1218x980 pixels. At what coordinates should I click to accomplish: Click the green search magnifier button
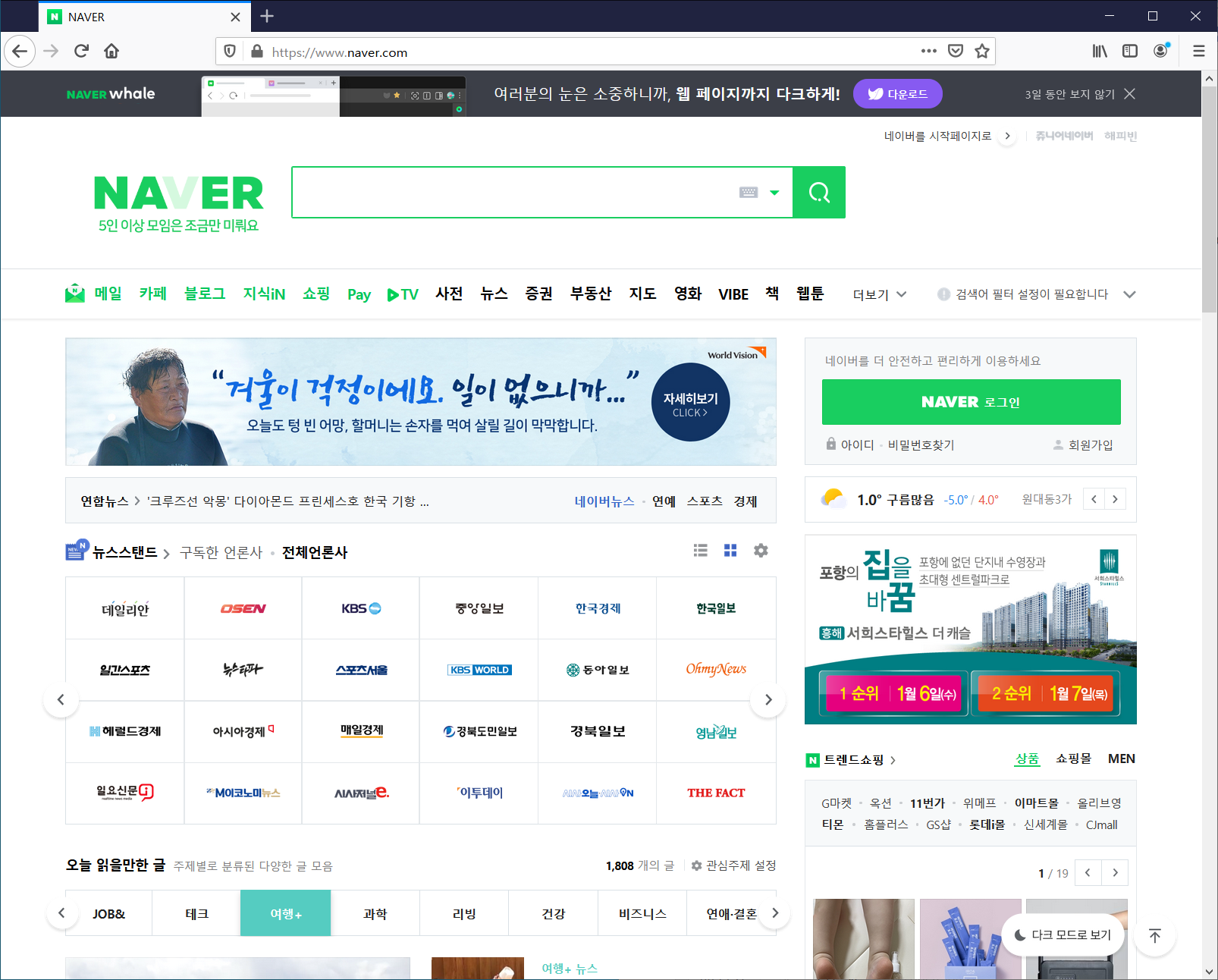819,193
